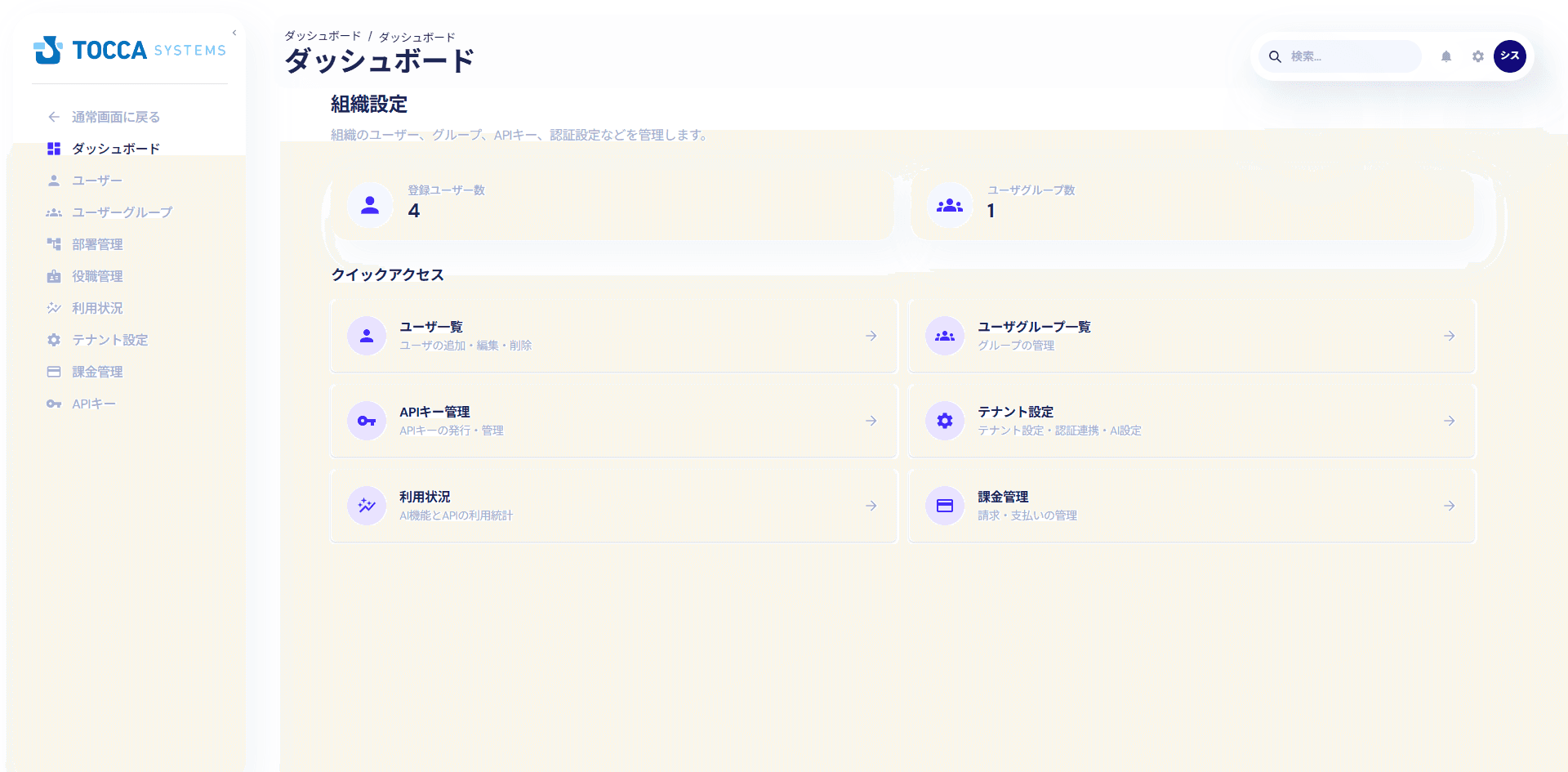Open the 課金管理 quick access card
1568x772 pixels.
(1190, 506)
